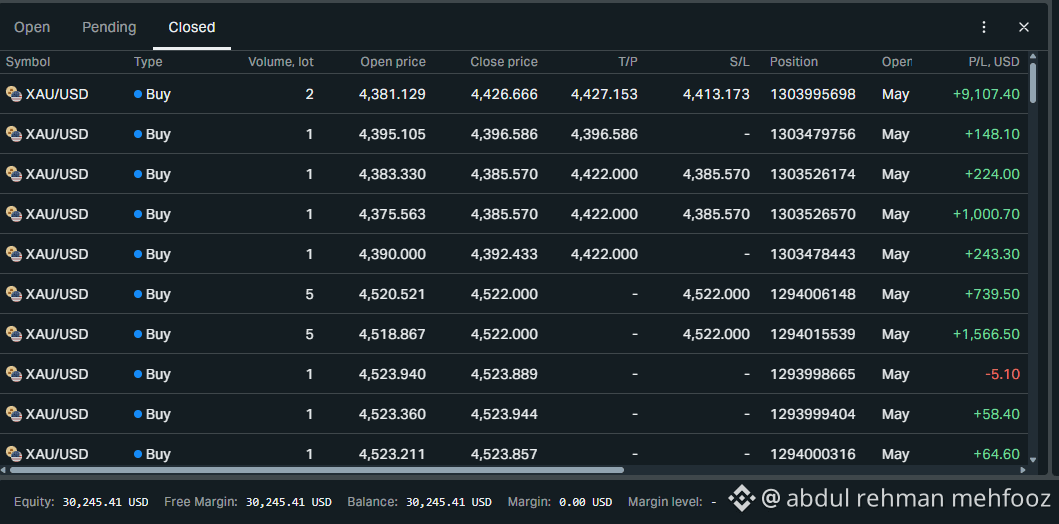Click the Free Margin value 30,245.41 USD

pos(288,502)
